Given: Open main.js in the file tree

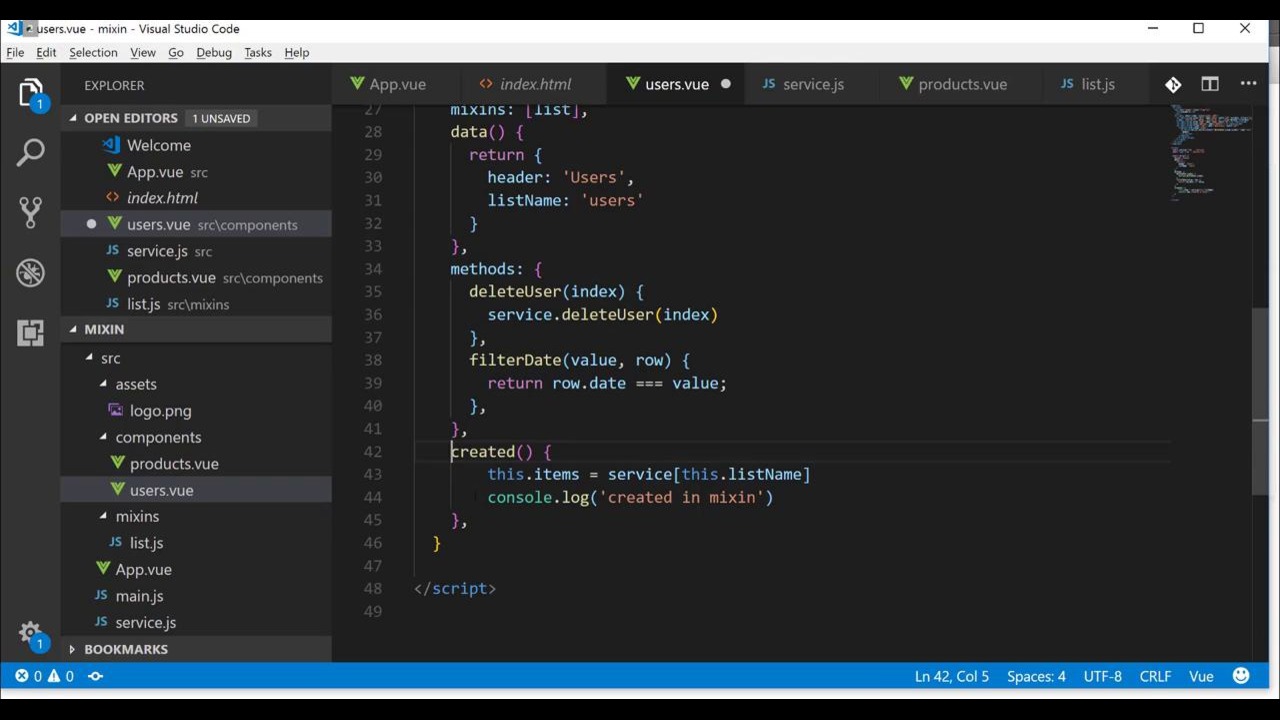Looking at the screenshot, I should pos(139,596).
